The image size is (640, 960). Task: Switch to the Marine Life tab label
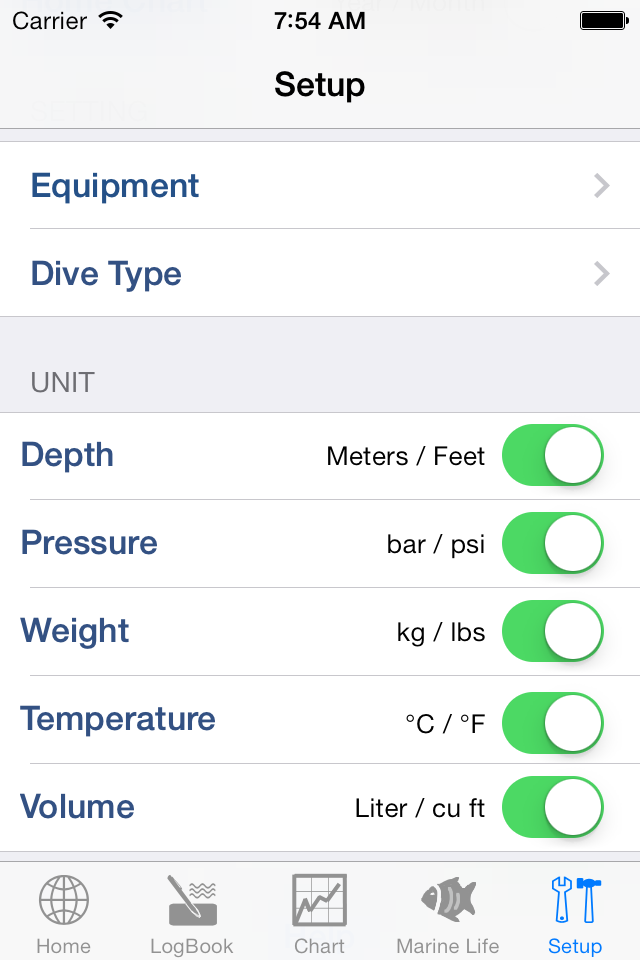click(x=448, y=946)
